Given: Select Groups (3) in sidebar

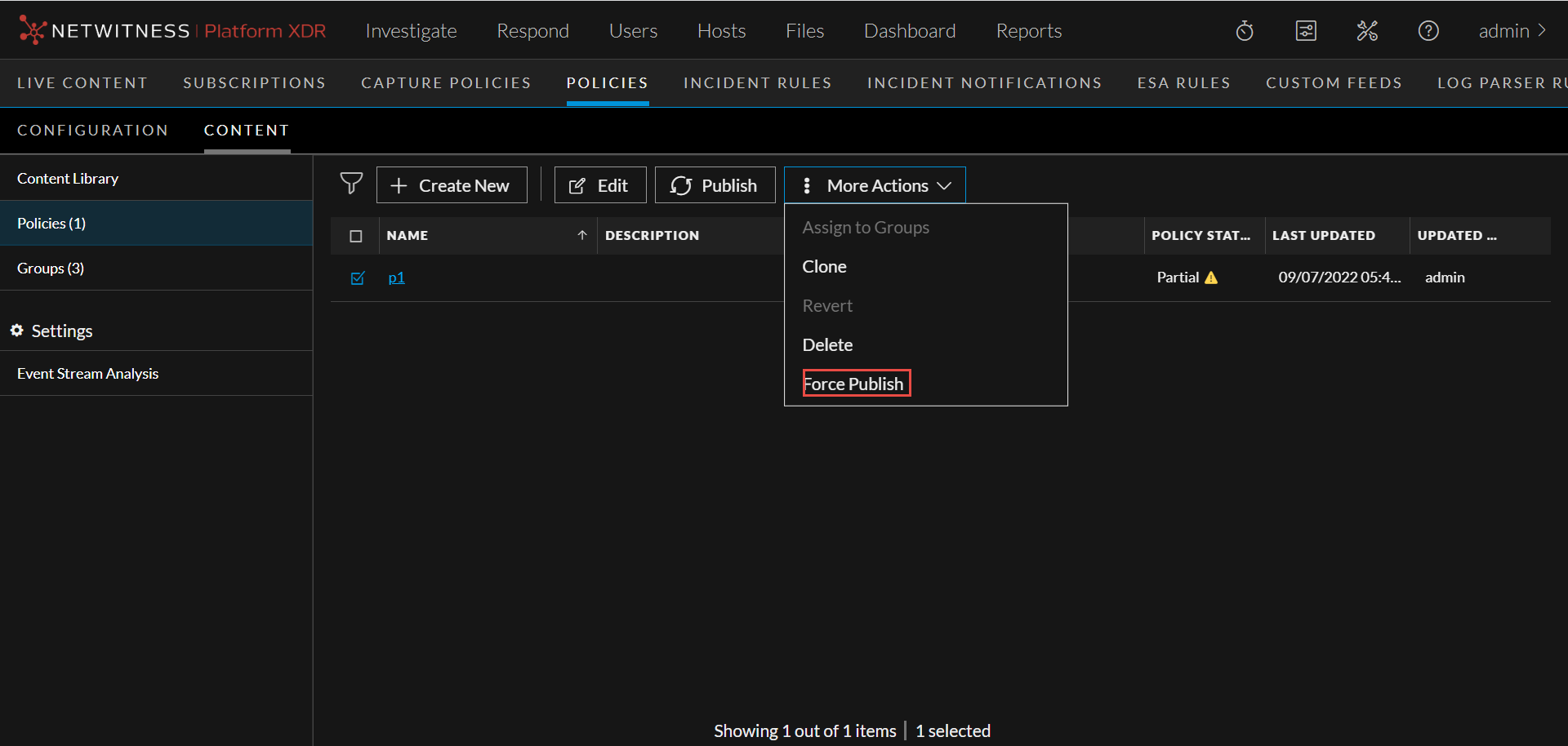Looking at the screenshot, I should [51, 268].
